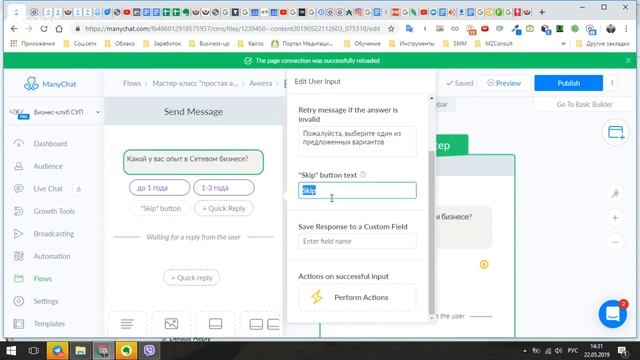Go back in browser
Screen dimensions: 640x360
pyautogui.click(x=14, y=29)
